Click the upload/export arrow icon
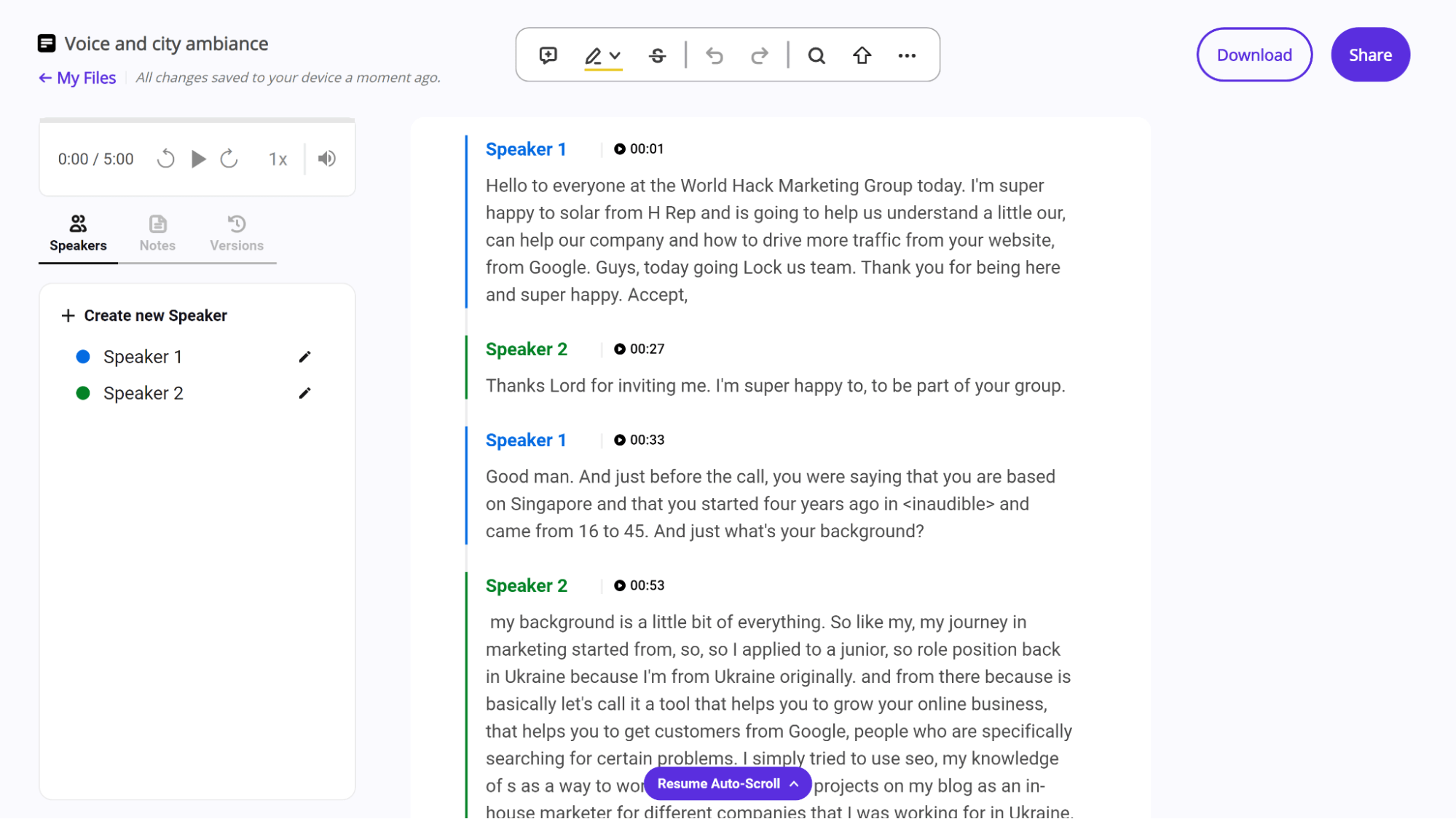Screen dimensions: 1456x819 point(862,55)
